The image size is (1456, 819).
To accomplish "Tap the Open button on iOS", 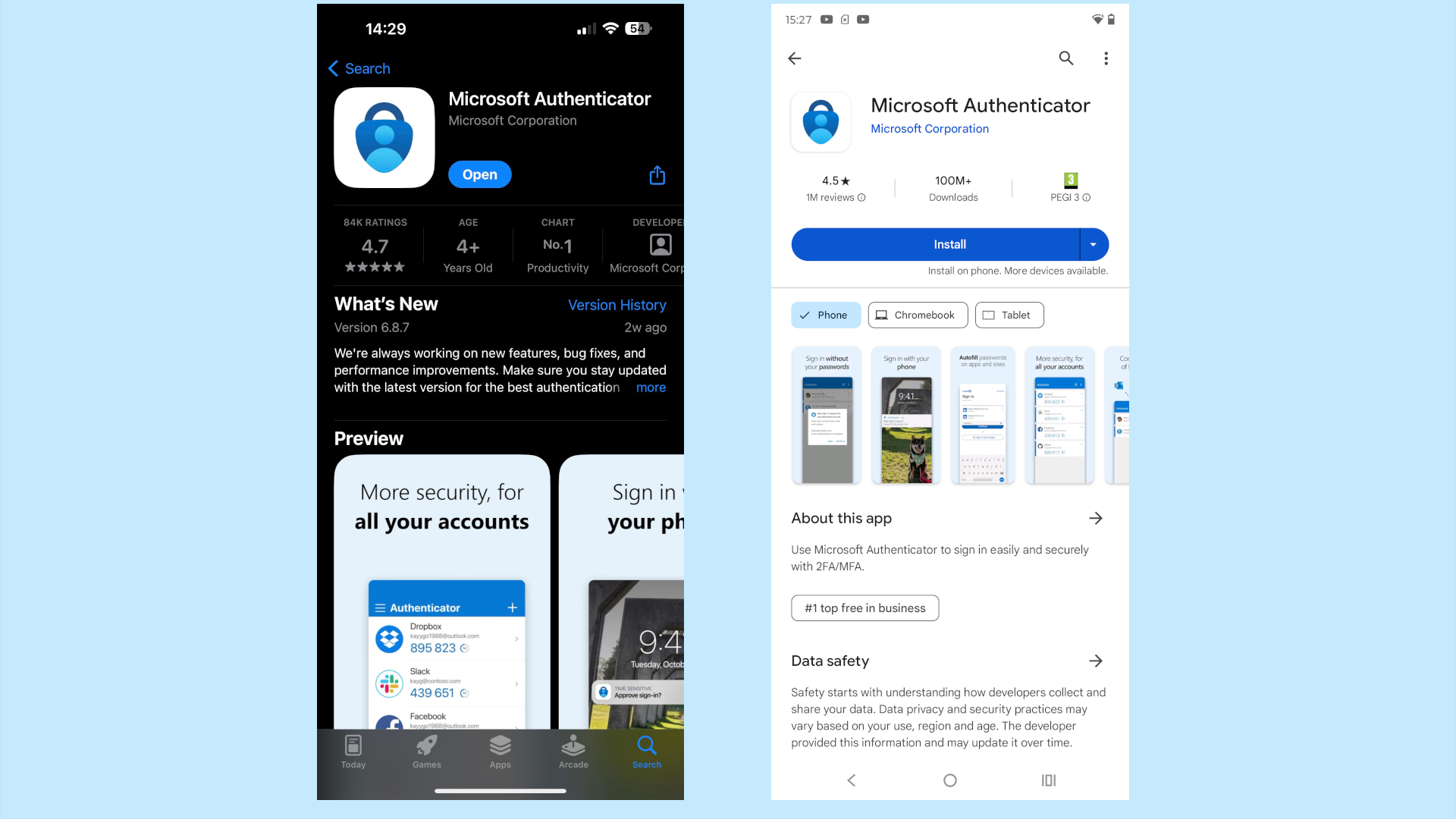I will click(x=479, y=174).
